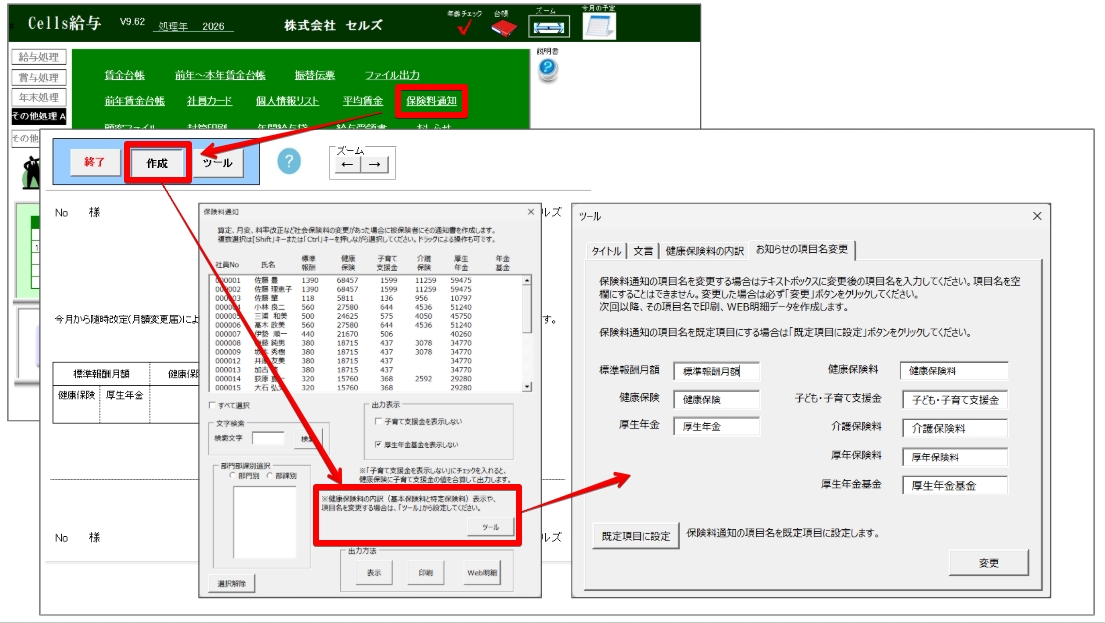Image resolution: width=1105 pixels, height=623 pixels.
Task: Switch to the 文言 tab
Action: (x=643, y=251)
